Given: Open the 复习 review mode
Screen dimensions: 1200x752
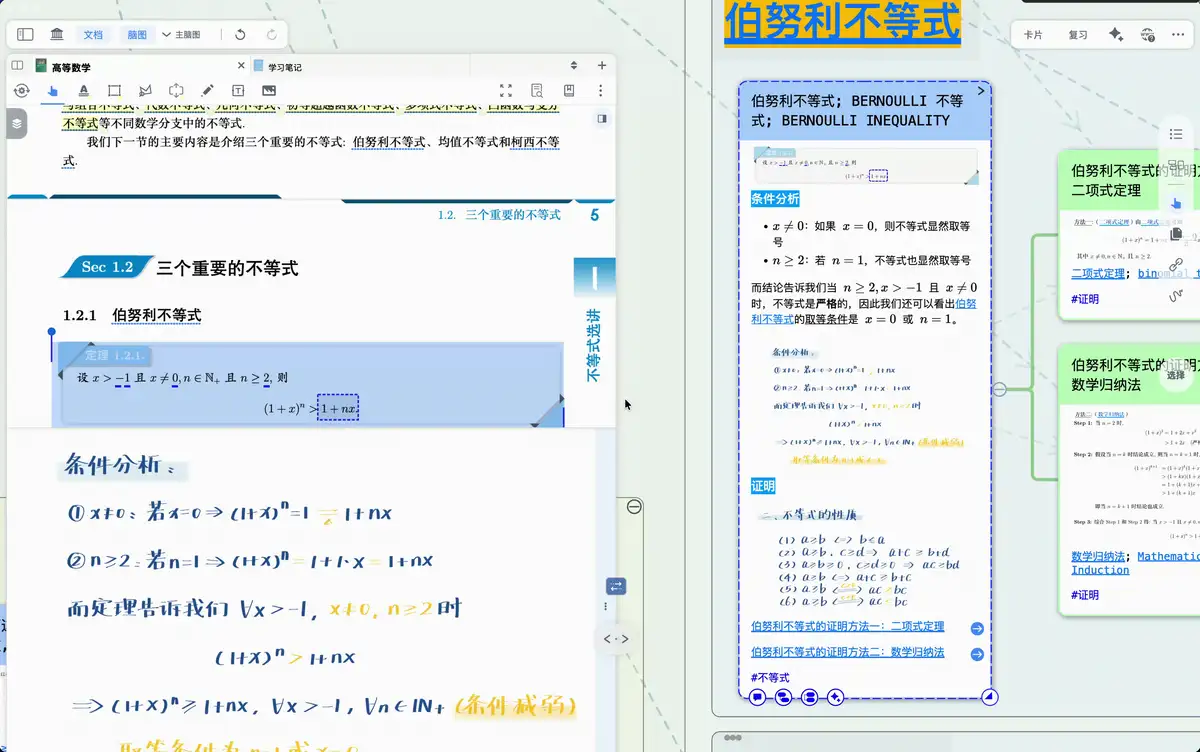Looking at the screenshot, I should point(1077,35).
